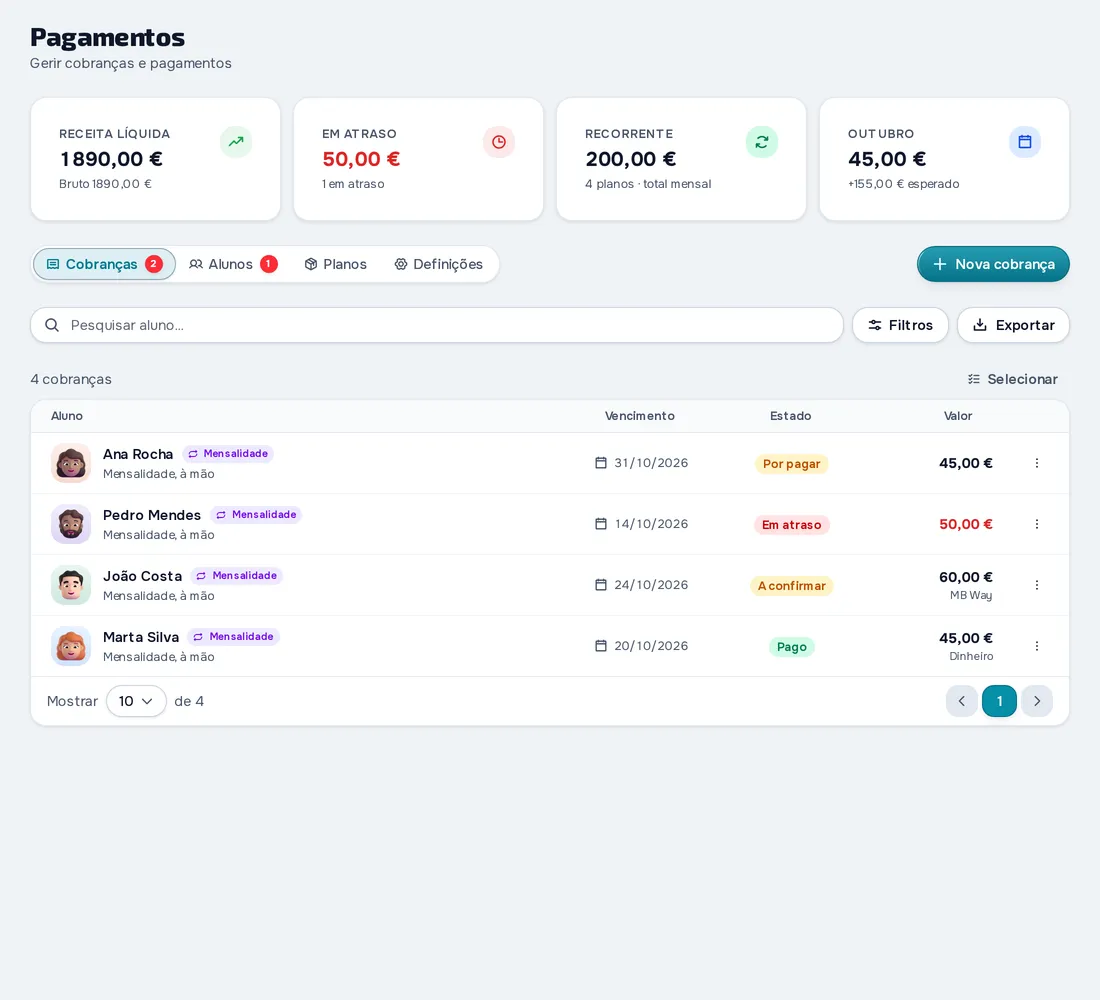1100x1000 pixels.
Task: Click the Valor column header
Action: [958, 416]
